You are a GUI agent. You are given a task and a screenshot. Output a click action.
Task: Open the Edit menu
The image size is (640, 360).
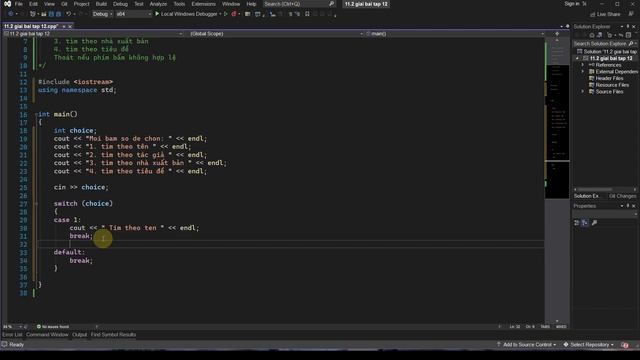[33, 4]
